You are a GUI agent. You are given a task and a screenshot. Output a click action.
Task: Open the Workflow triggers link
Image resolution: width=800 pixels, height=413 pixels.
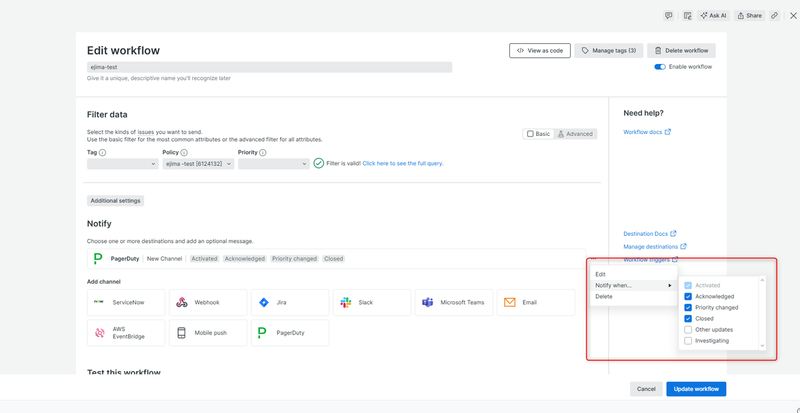point(651,260)
